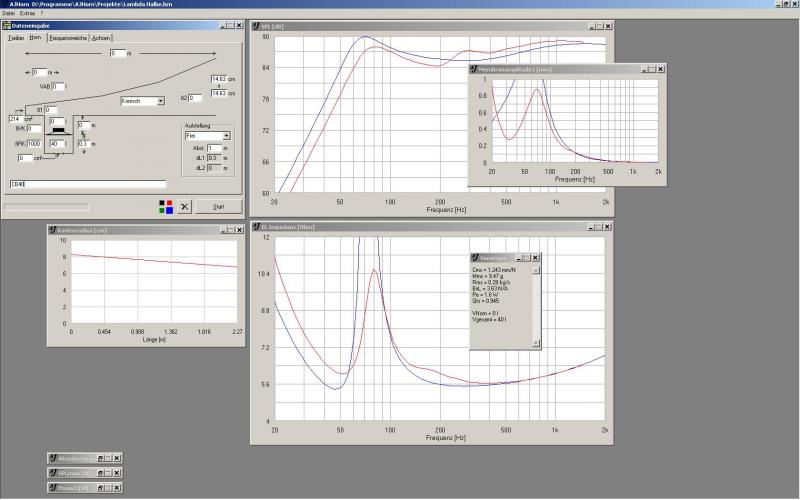Click the SPL [dB] graph window icon
The width and height of the screenshot is (800, 500).
point(256,25)
